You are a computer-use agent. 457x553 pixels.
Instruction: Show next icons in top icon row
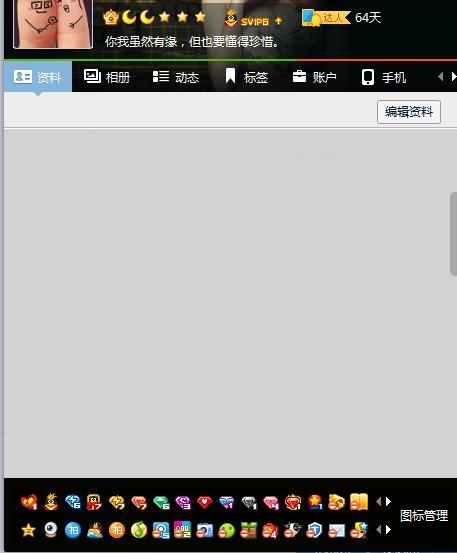pyautogui.click(x=388, y=502)
